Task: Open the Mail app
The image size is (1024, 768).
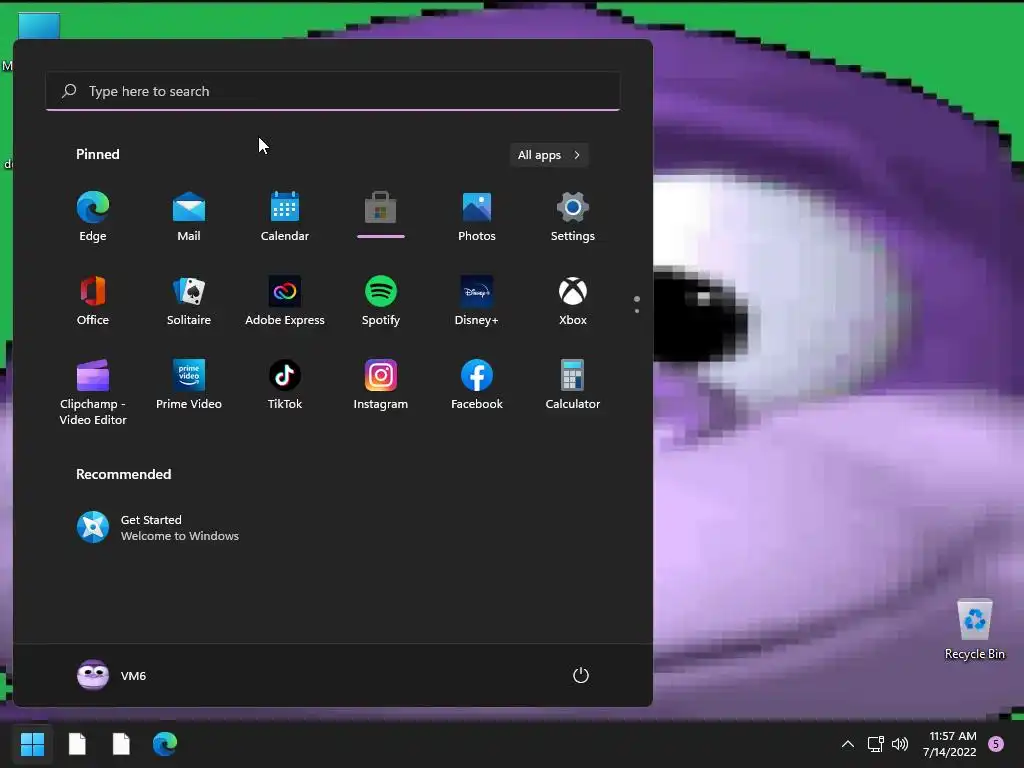Action: pyautogui.click(x=189, y=217)
